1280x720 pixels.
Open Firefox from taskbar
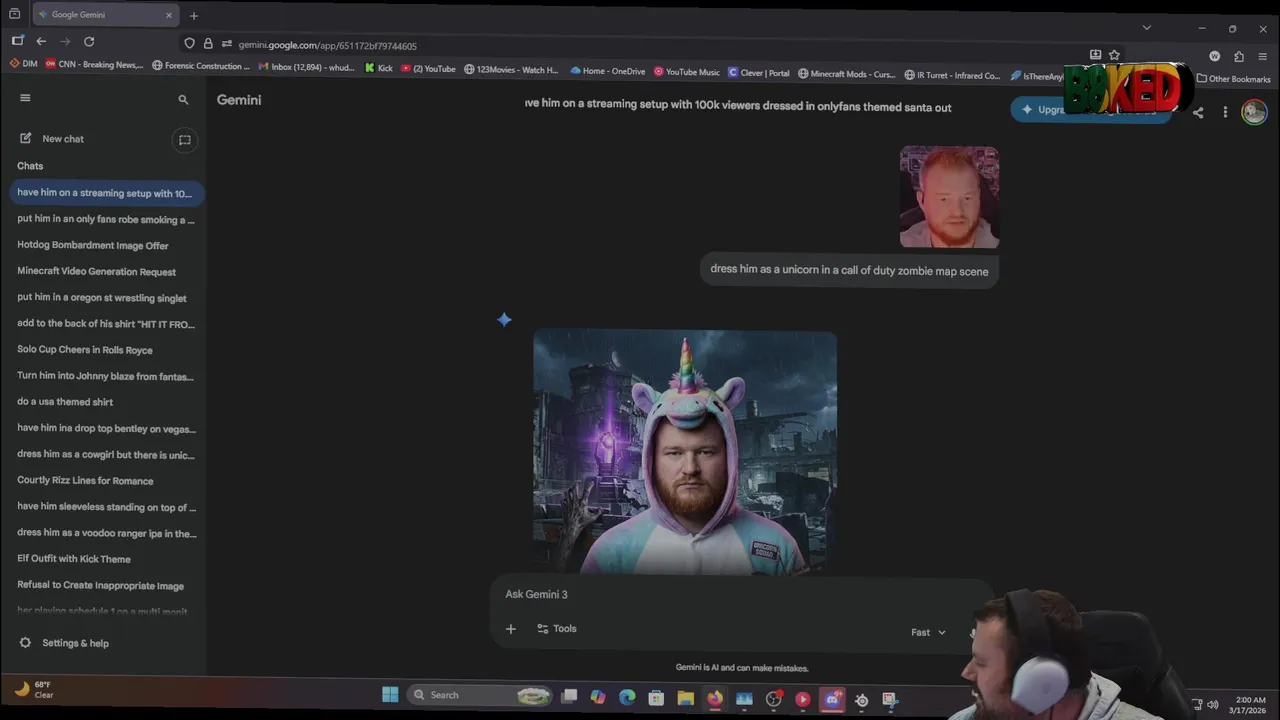(x=714, y=699)
